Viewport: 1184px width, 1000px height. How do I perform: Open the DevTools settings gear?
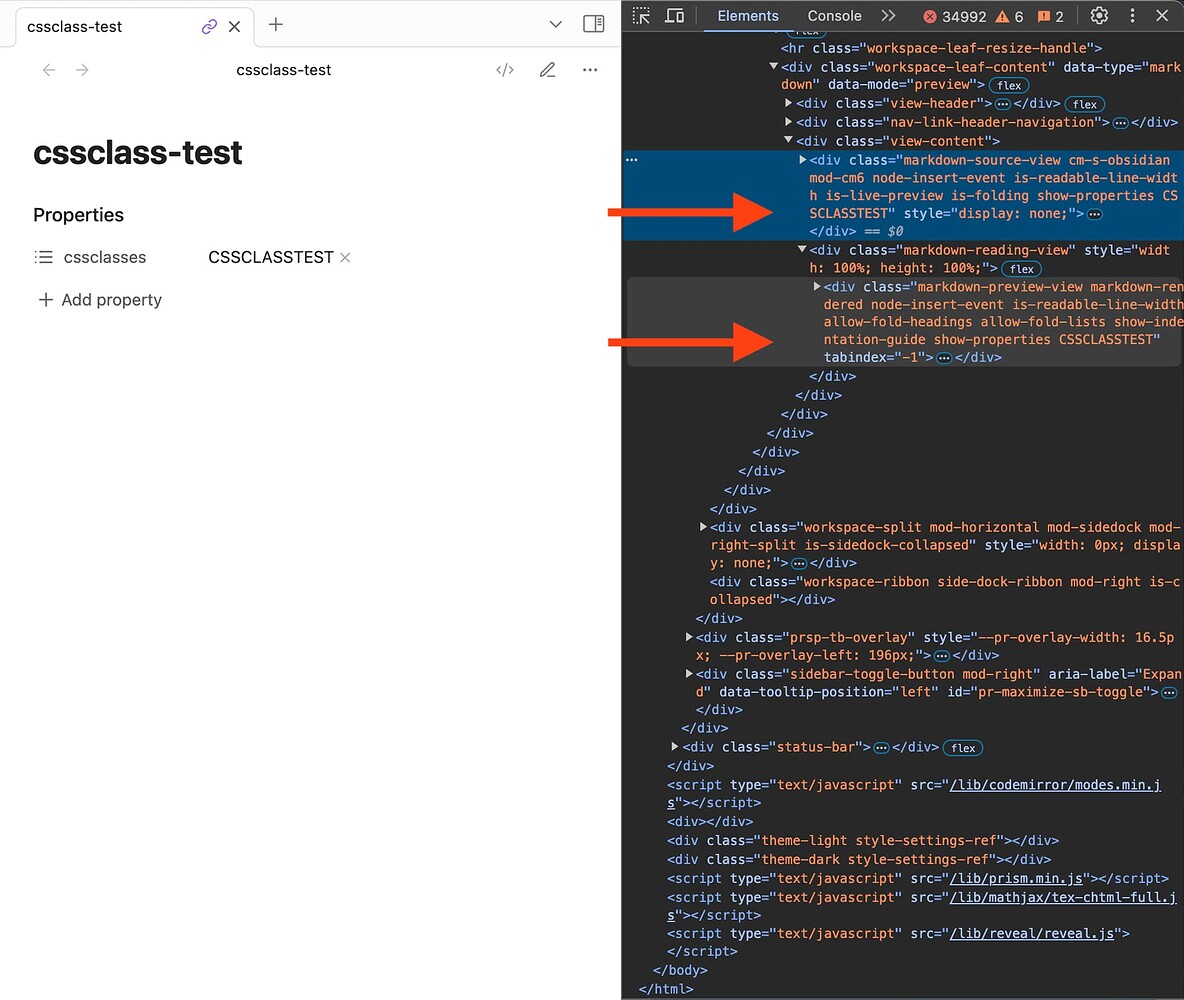point(1099,16)
